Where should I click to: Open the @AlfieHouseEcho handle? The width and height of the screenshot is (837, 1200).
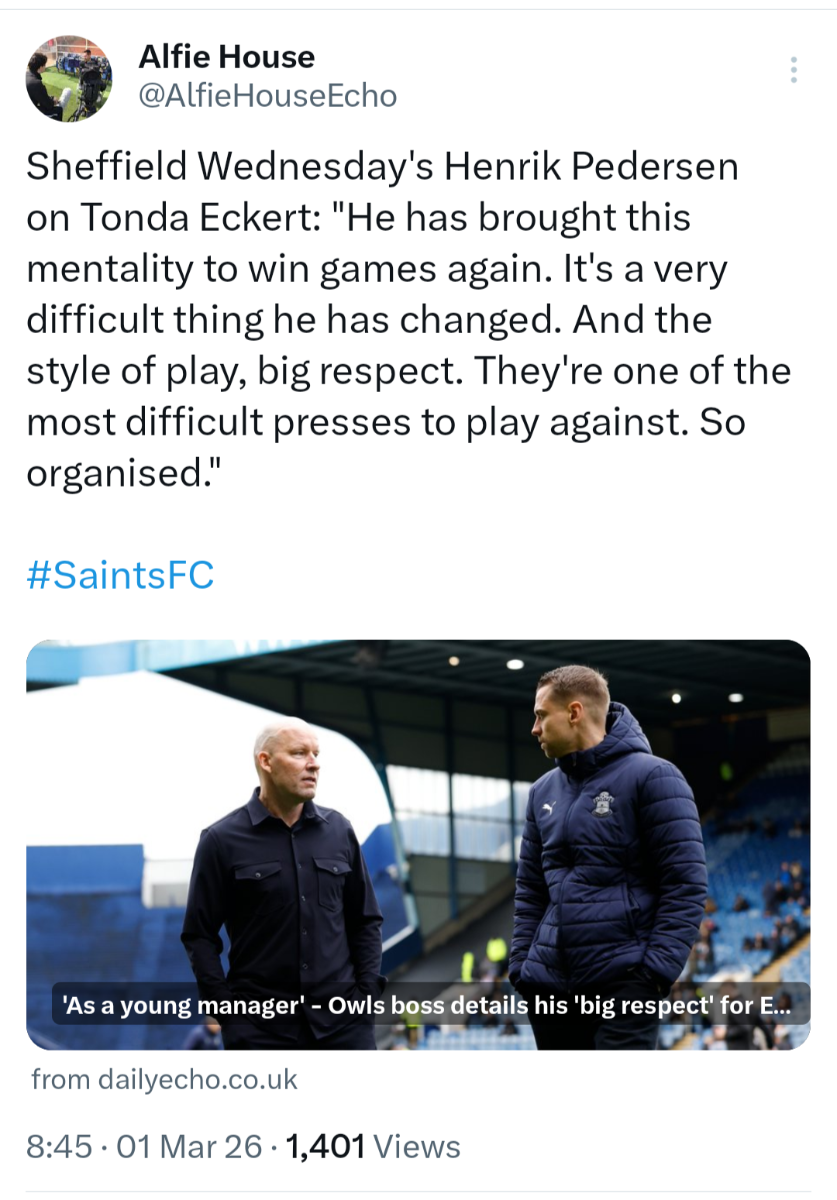coord(267,96)
